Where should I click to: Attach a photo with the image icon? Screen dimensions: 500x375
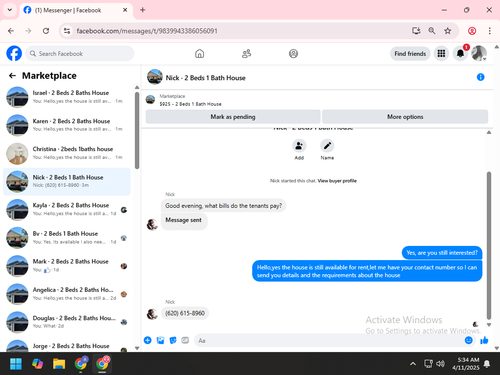(160, 340)
